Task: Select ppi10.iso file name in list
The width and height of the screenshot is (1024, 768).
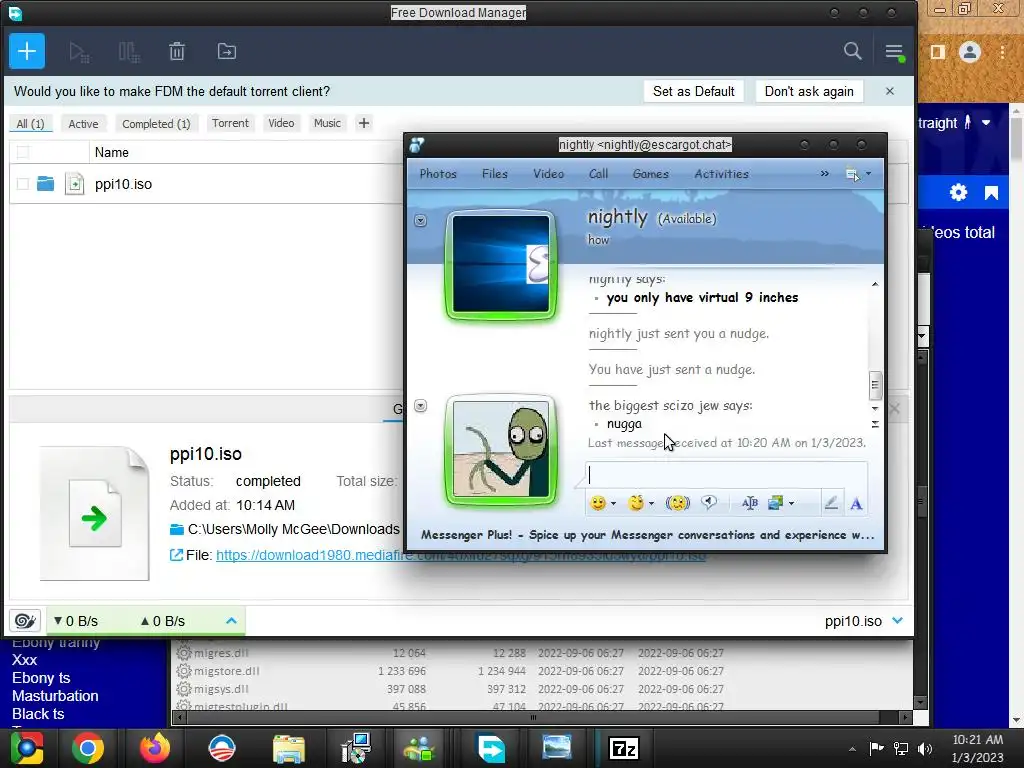Action: (x=123, y=184)
